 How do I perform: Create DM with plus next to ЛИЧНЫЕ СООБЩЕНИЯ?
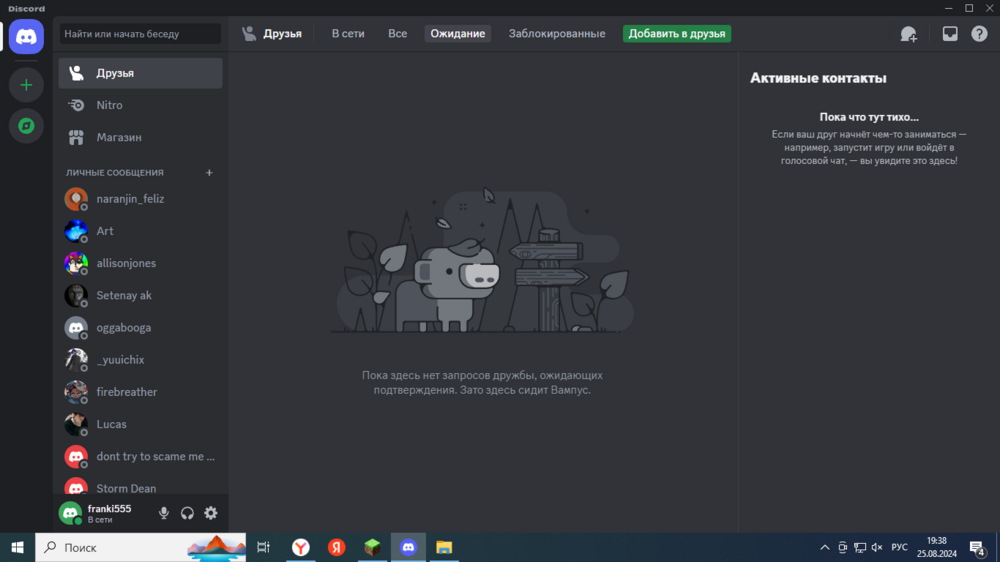click(x=209, y=172)
